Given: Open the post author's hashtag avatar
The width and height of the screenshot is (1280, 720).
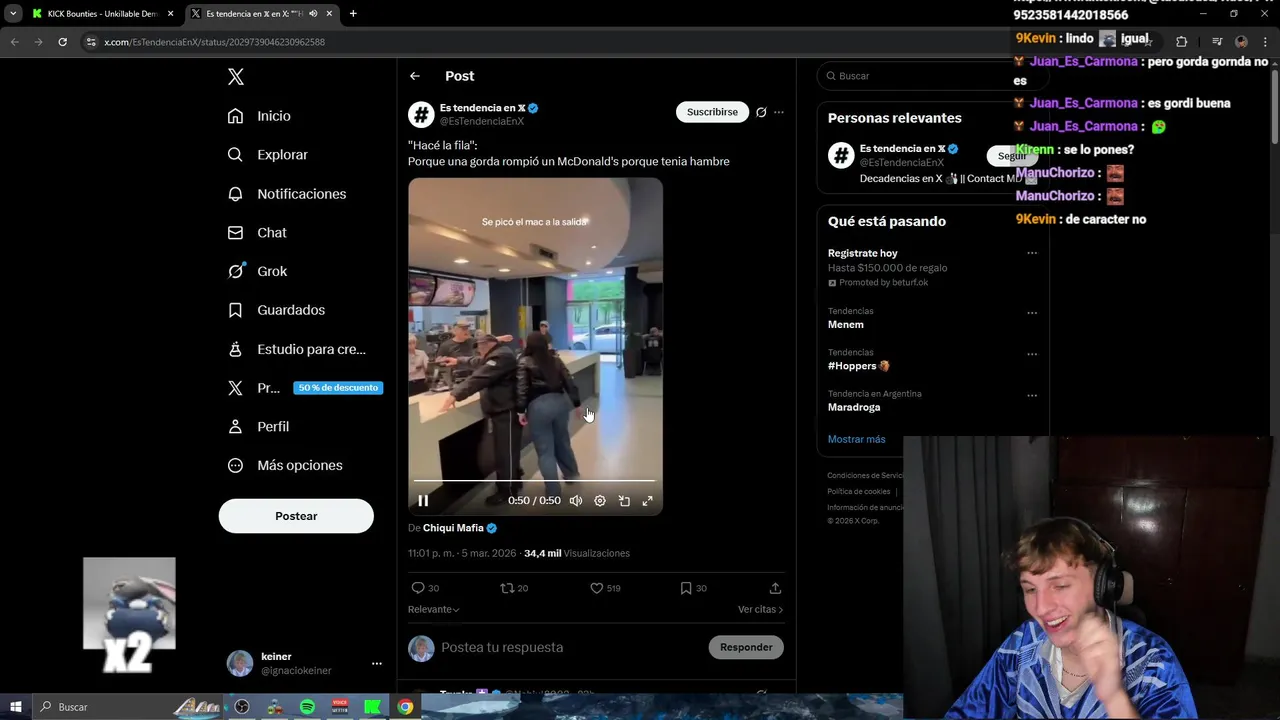Looking at the screenshot, I should tap(421, 114).
